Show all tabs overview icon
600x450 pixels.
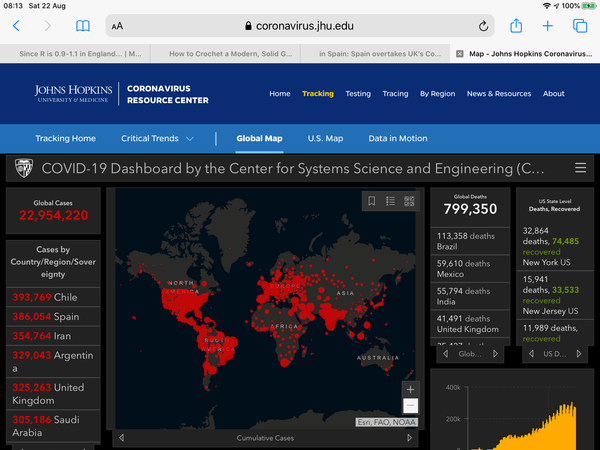tap(580, 26)
